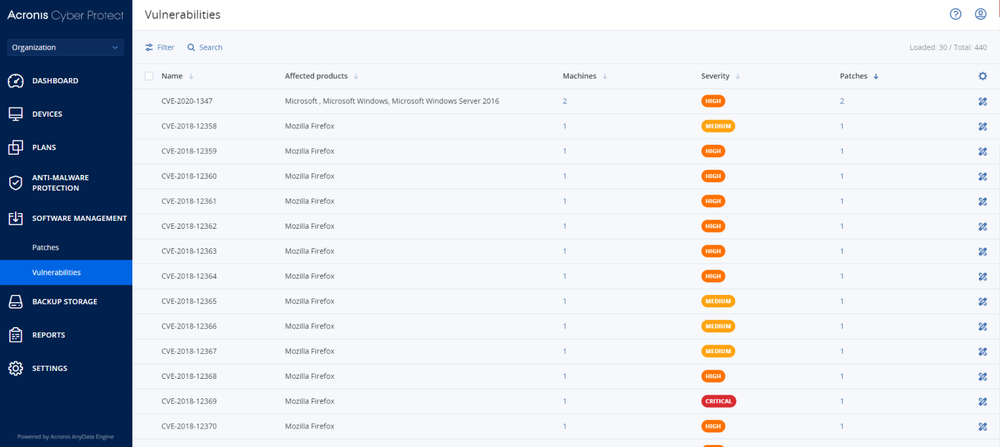Click the Anti-Malware Protection shield icon

click(x=15, y=183)
